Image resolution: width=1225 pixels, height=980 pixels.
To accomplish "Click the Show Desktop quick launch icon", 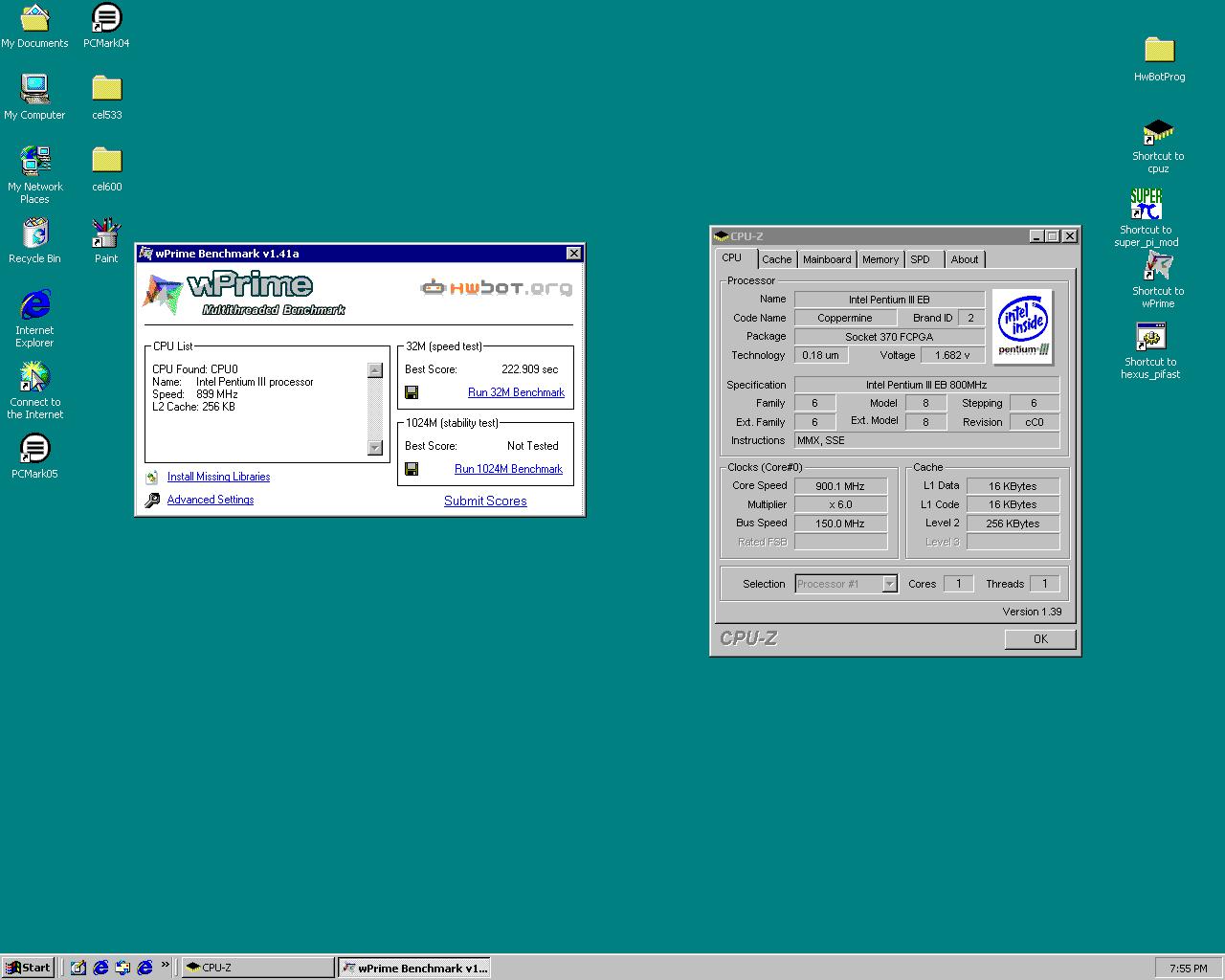I will click(x=78, y=968).
